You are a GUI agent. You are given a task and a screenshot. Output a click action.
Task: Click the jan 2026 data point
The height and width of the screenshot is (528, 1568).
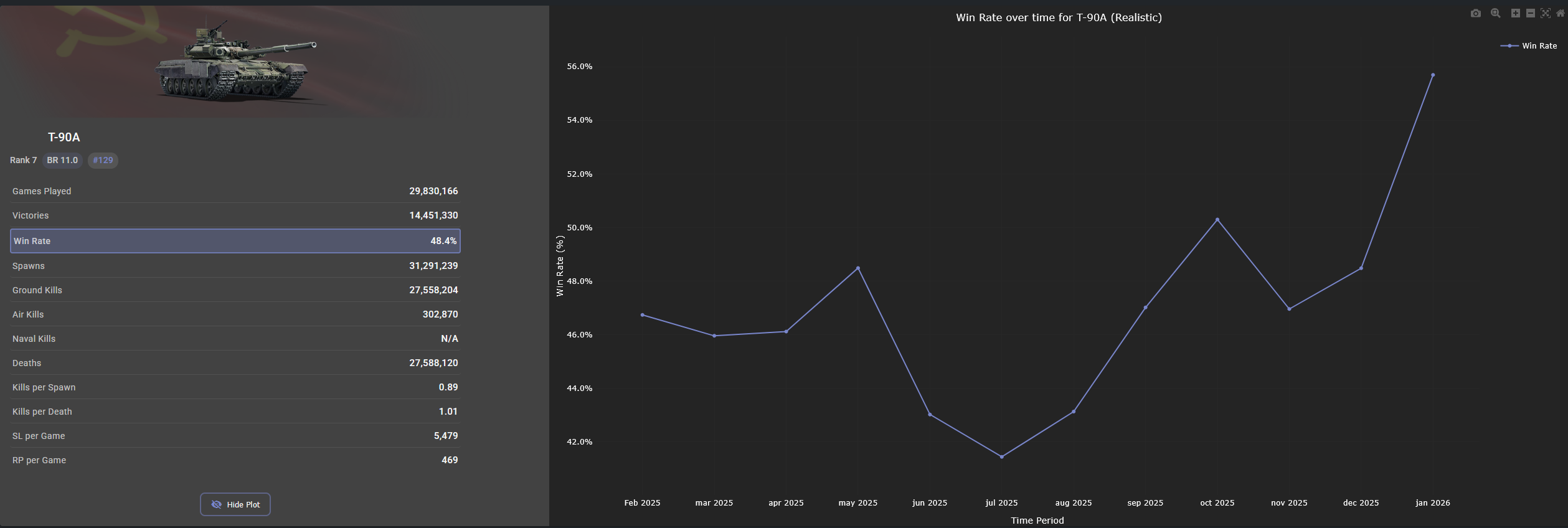(x=1432, y=75)
